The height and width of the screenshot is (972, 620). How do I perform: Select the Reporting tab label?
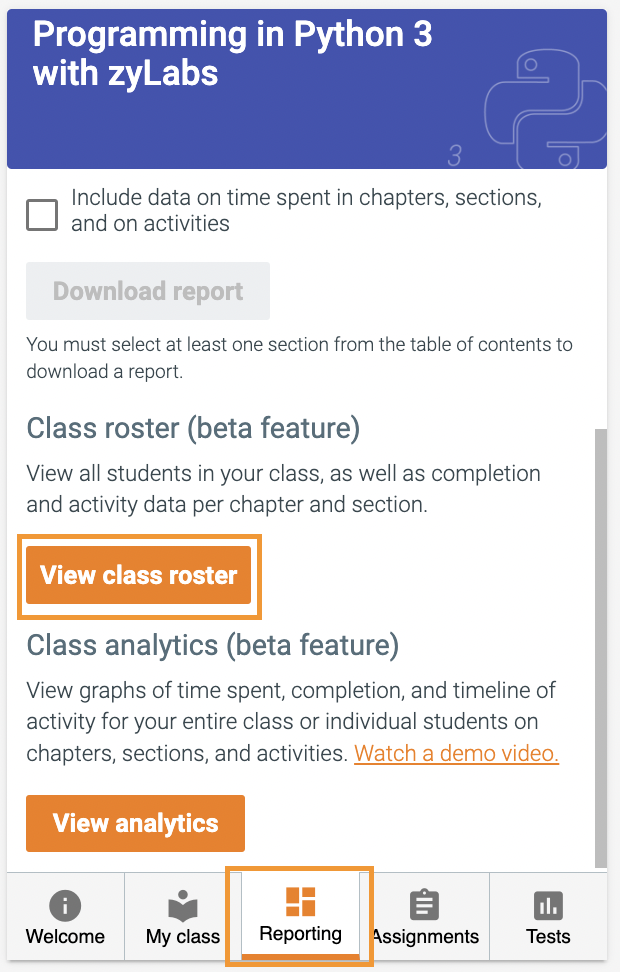300,934
